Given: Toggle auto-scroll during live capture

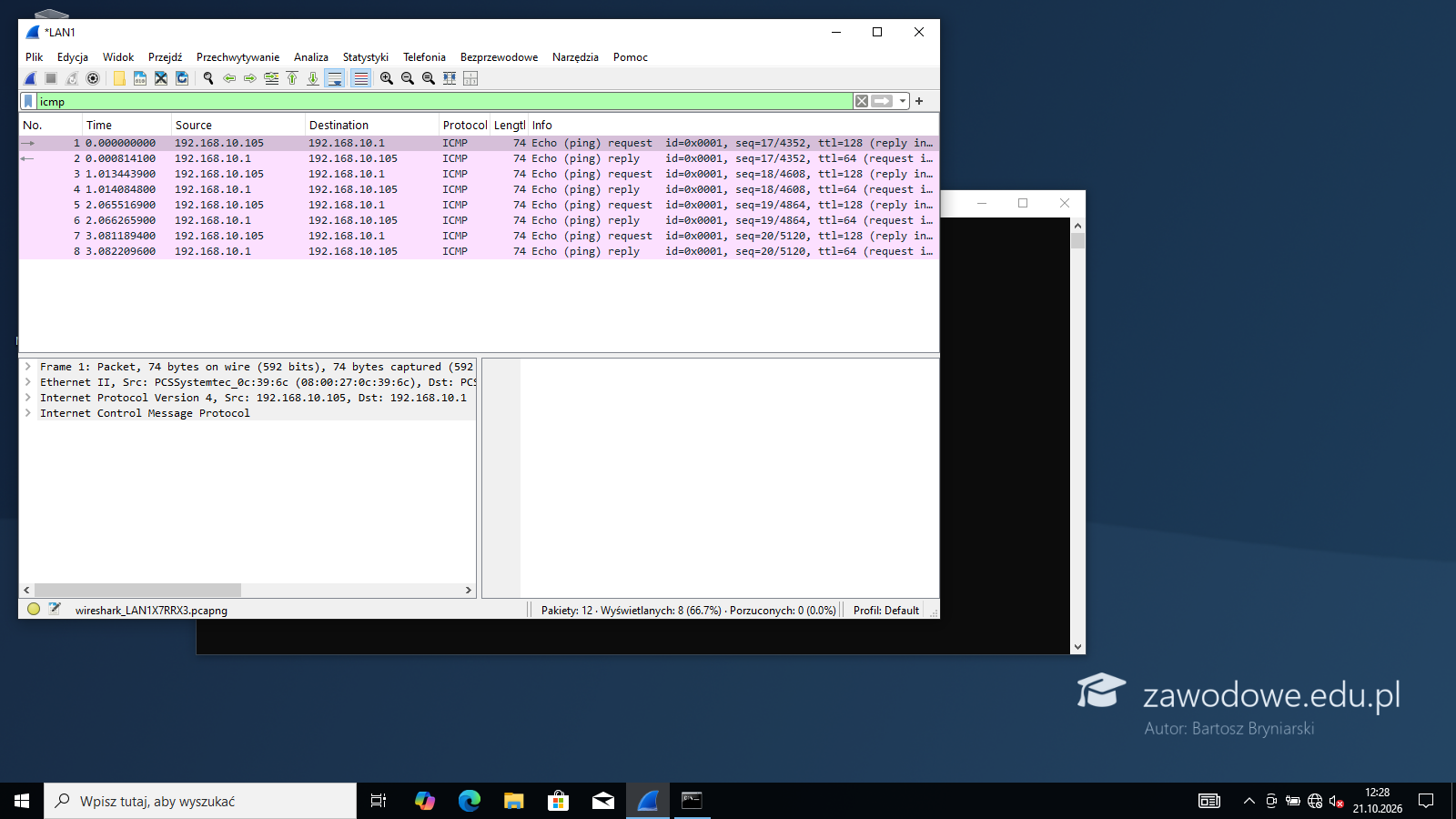Looking at the screenshot, I should [335, 78].
